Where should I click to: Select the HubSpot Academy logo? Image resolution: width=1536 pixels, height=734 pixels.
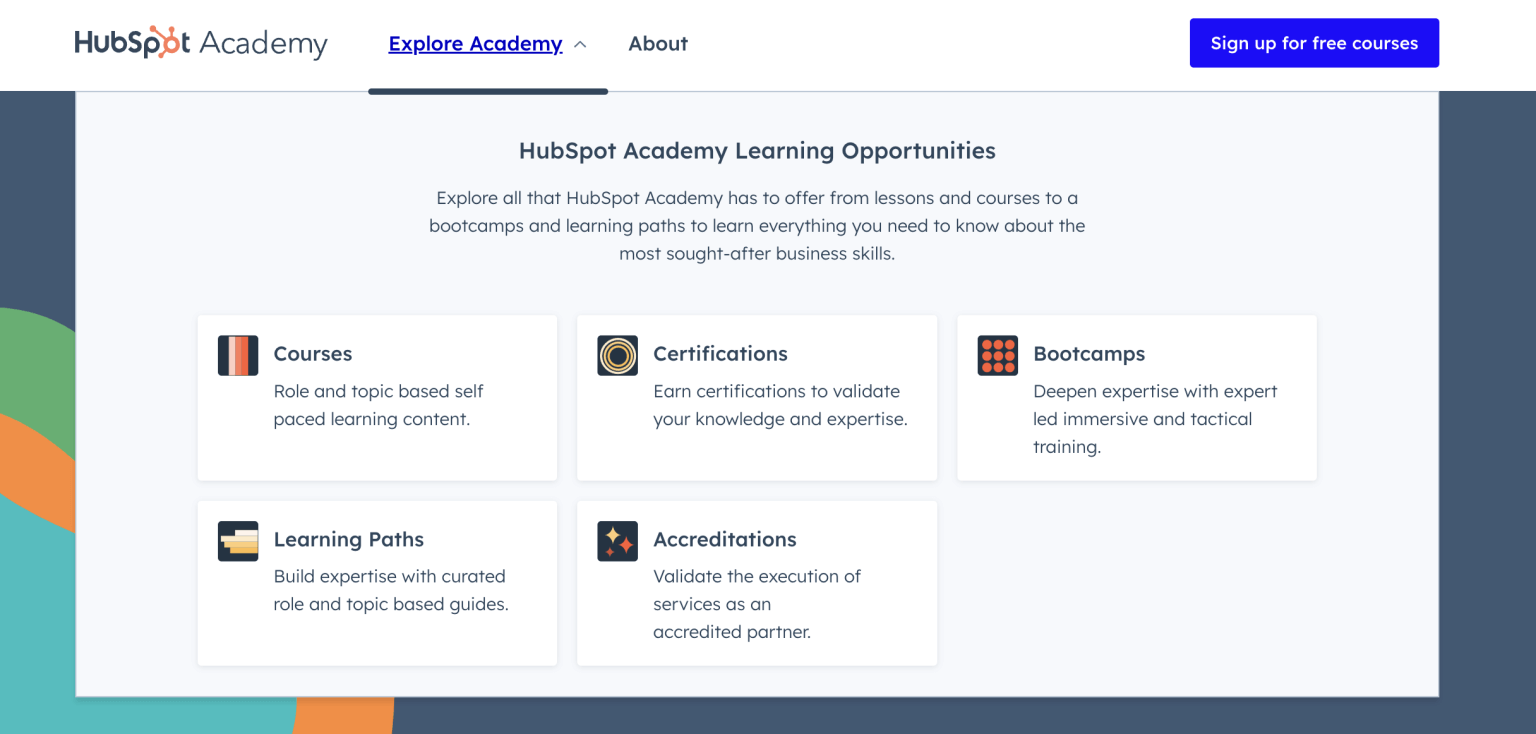tap(200, 43)
